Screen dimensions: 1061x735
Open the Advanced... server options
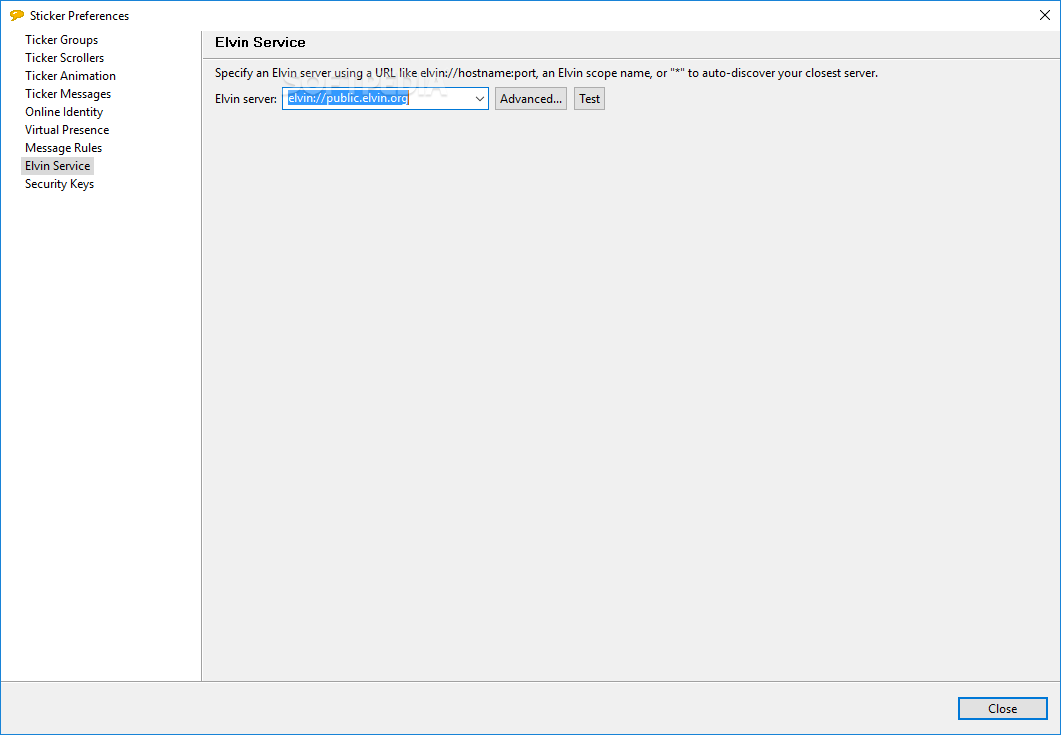[530, 99]
